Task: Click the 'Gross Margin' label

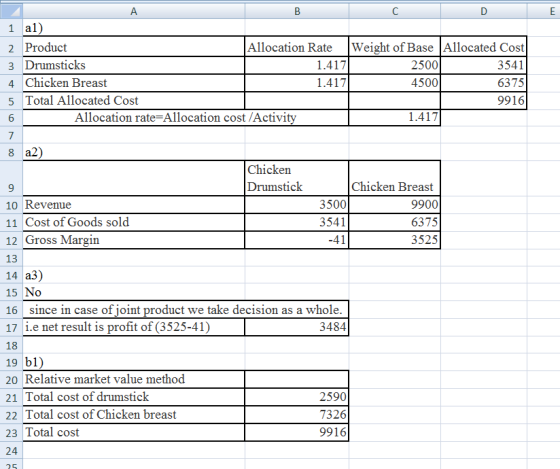Action: point(134,240)
